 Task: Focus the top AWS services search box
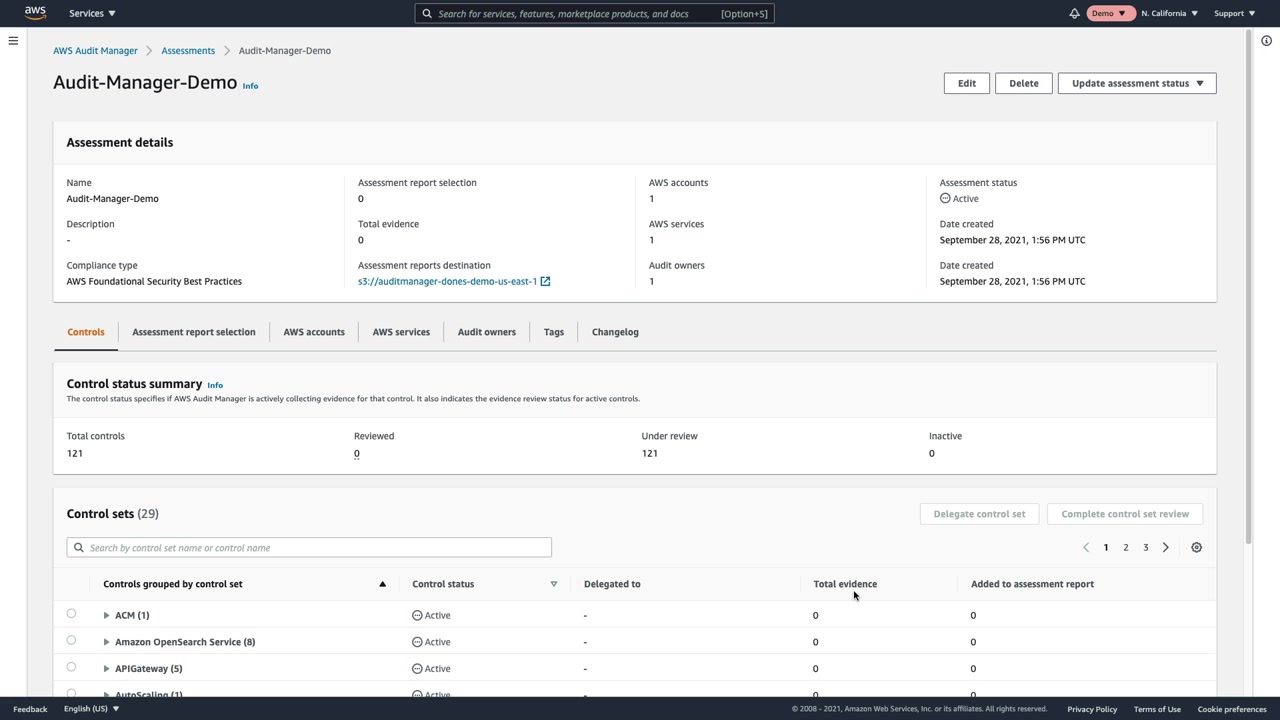tap(594, 14)
